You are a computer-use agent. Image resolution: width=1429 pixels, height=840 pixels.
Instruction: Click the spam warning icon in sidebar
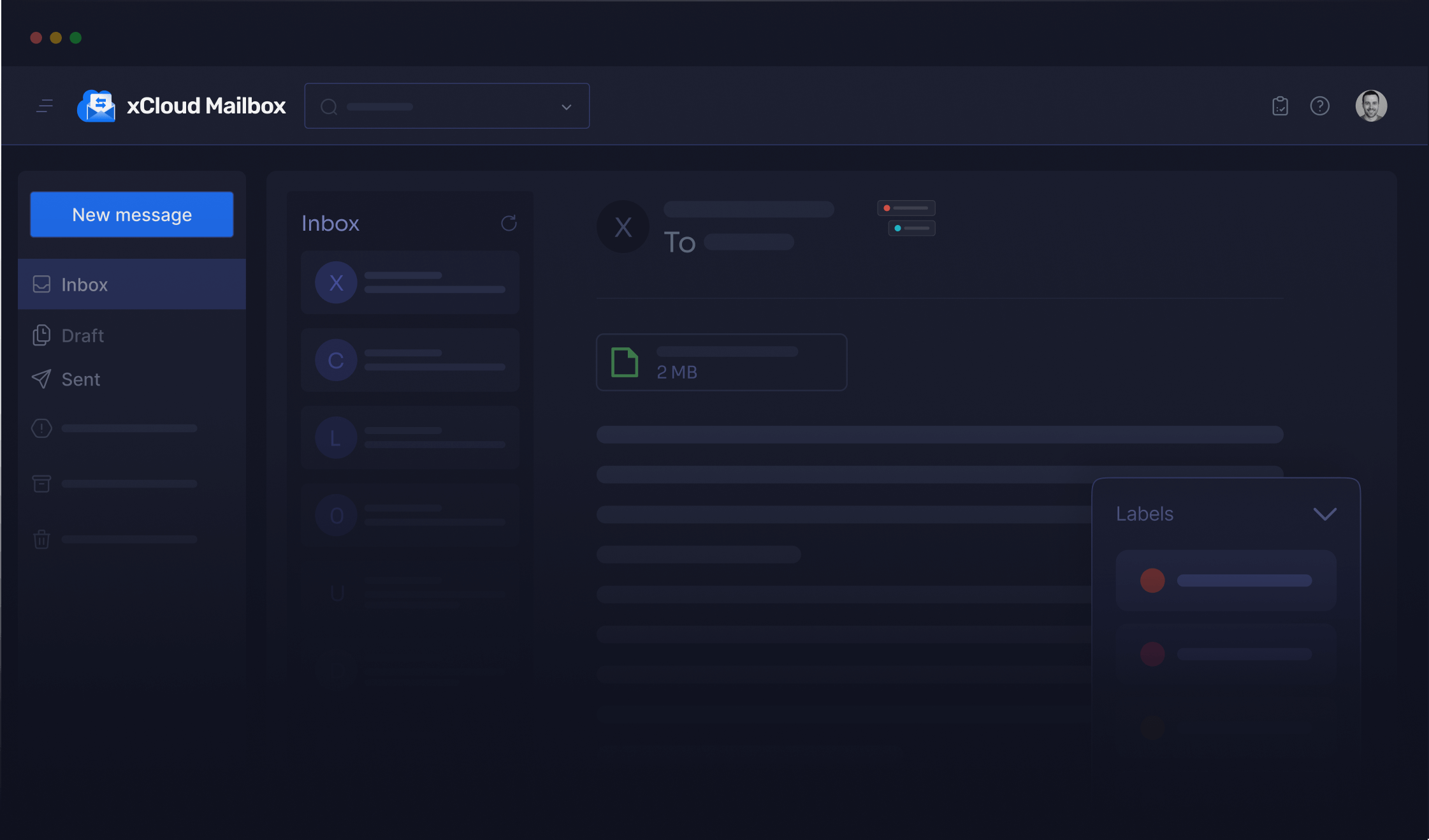tap(41, 428)
